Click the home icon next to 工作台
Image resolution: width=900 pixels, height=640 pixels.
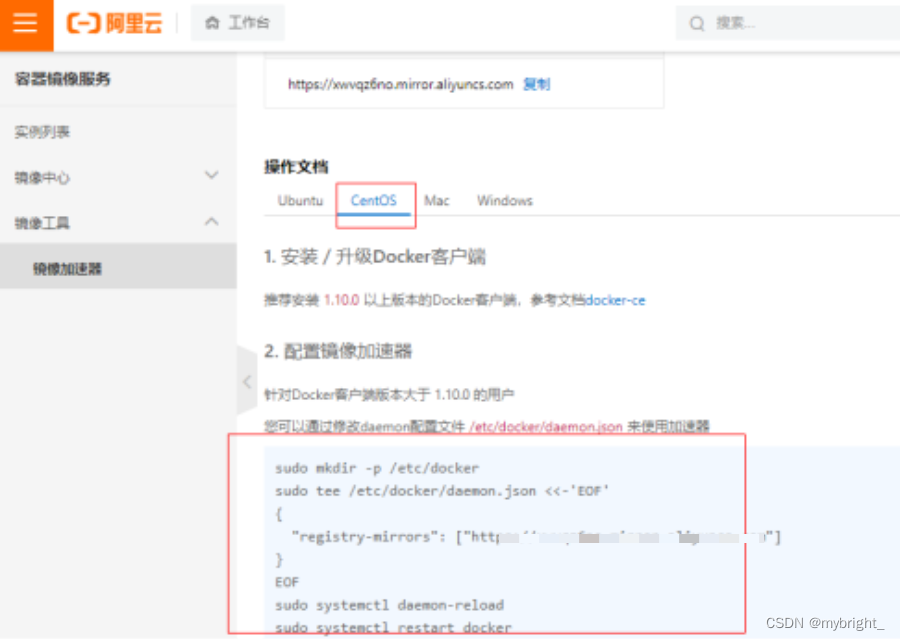click(x=212, y=23)
